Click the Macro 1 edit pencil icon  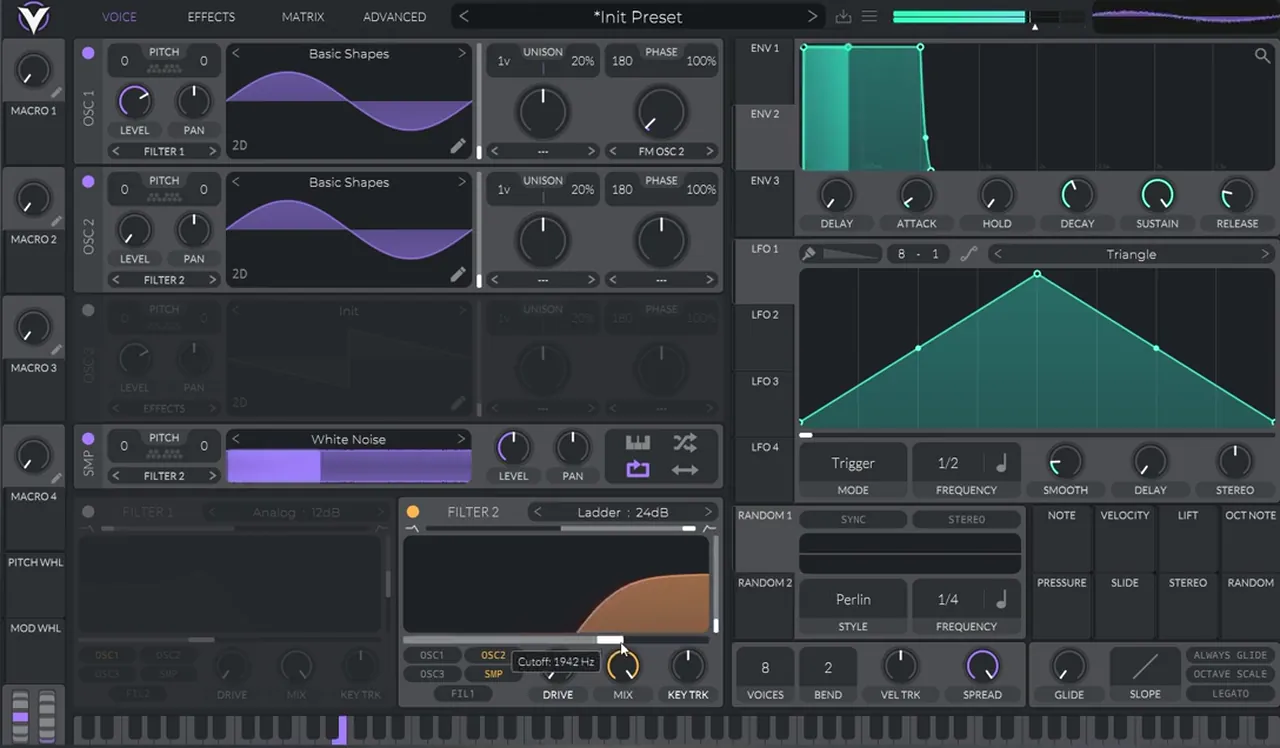coord(57,93)
